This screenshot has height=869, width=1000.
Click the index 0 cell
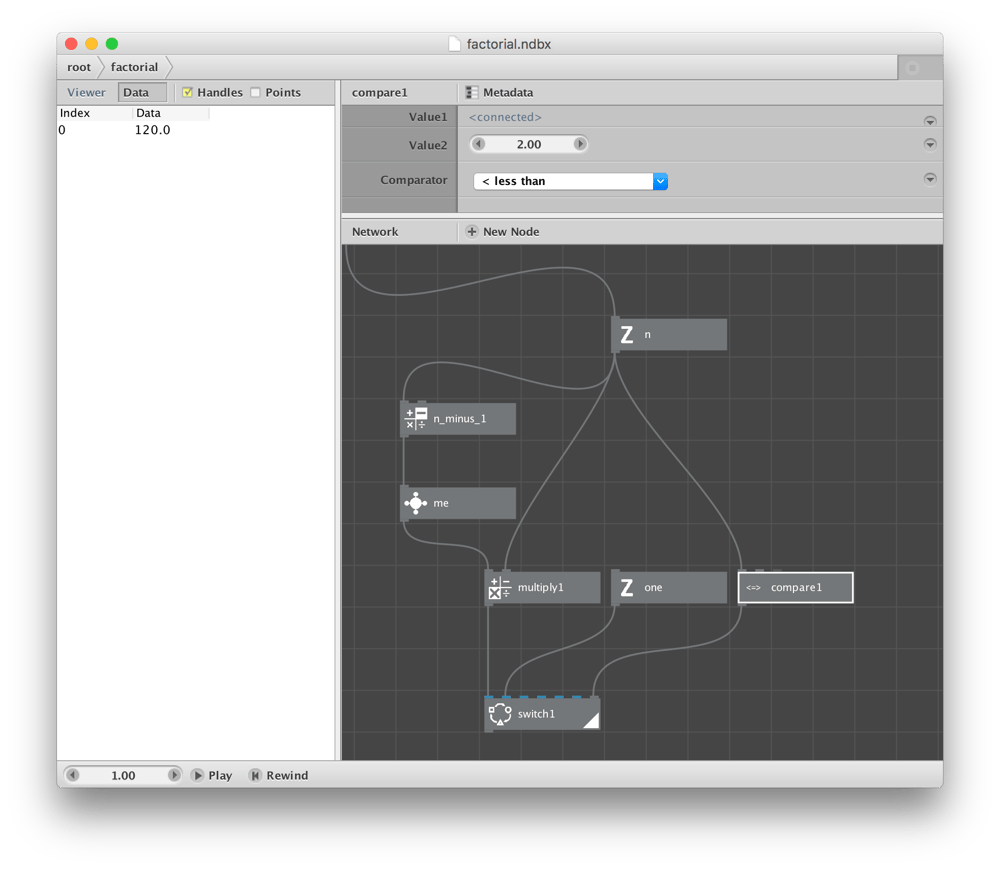(x=62, y=130)
